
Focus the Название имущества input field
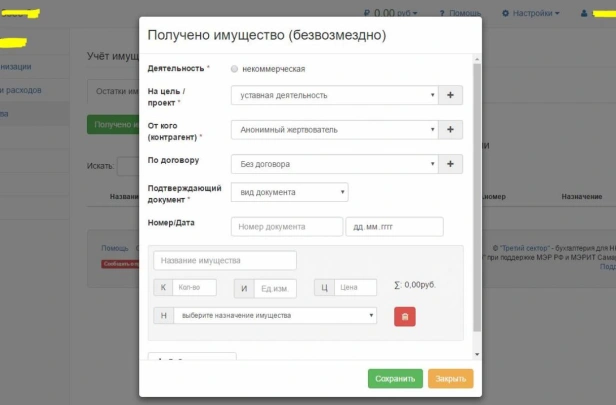[225, 260]
